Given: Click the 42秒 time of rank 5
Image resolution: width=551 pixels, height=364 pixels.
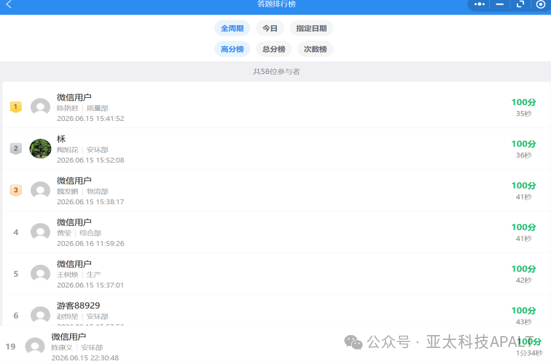Looking at the screenshot, I should [524, 280].
